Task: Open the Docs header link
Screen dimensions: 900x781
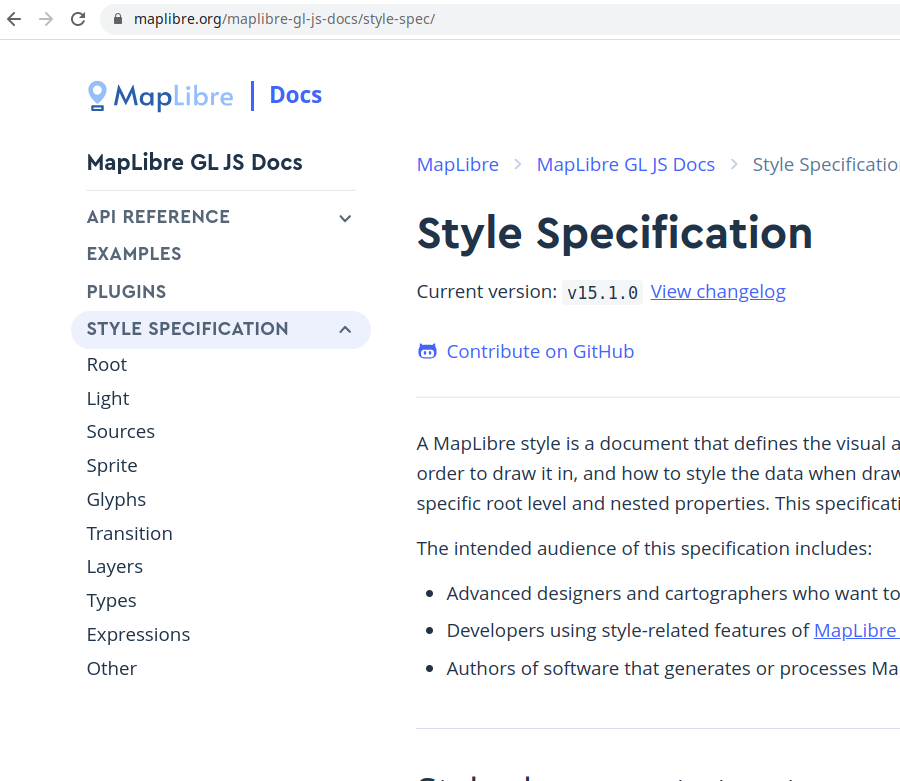Action: pos(296,95)
